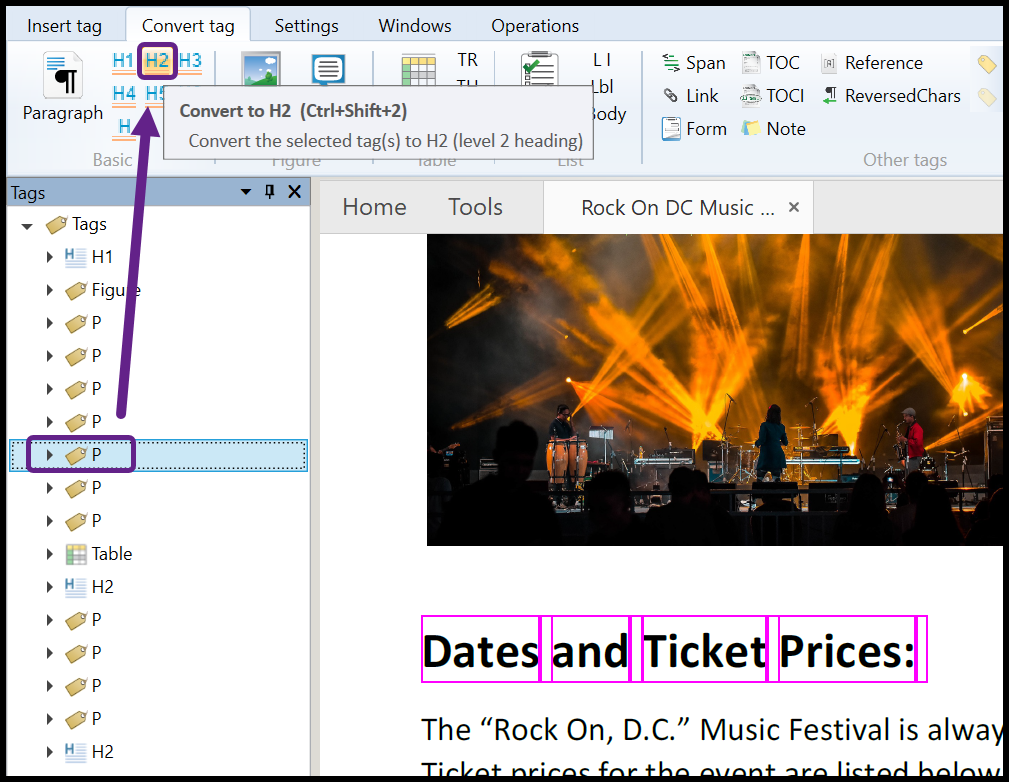Image resolution: width=1009 pixels, height=782 pixels.
Task: Convert tag to ReversedChars
Action: [891, 96]
